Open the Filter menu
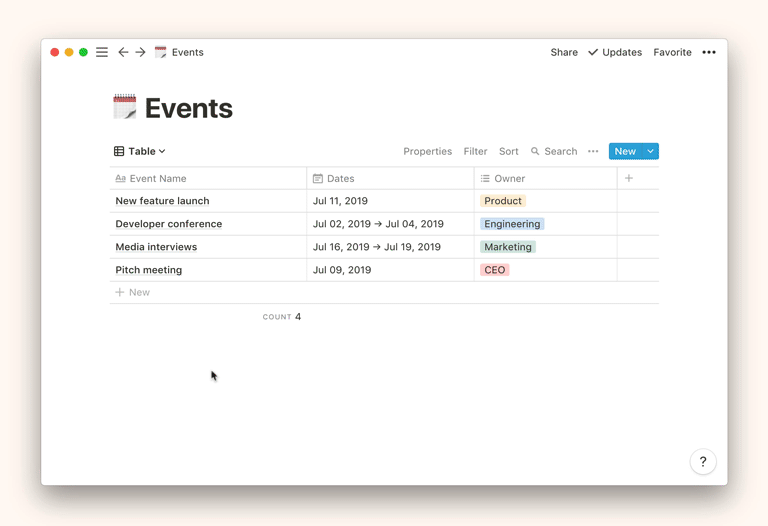The height and width of the screenshot is (526, 768). [475, 152]
